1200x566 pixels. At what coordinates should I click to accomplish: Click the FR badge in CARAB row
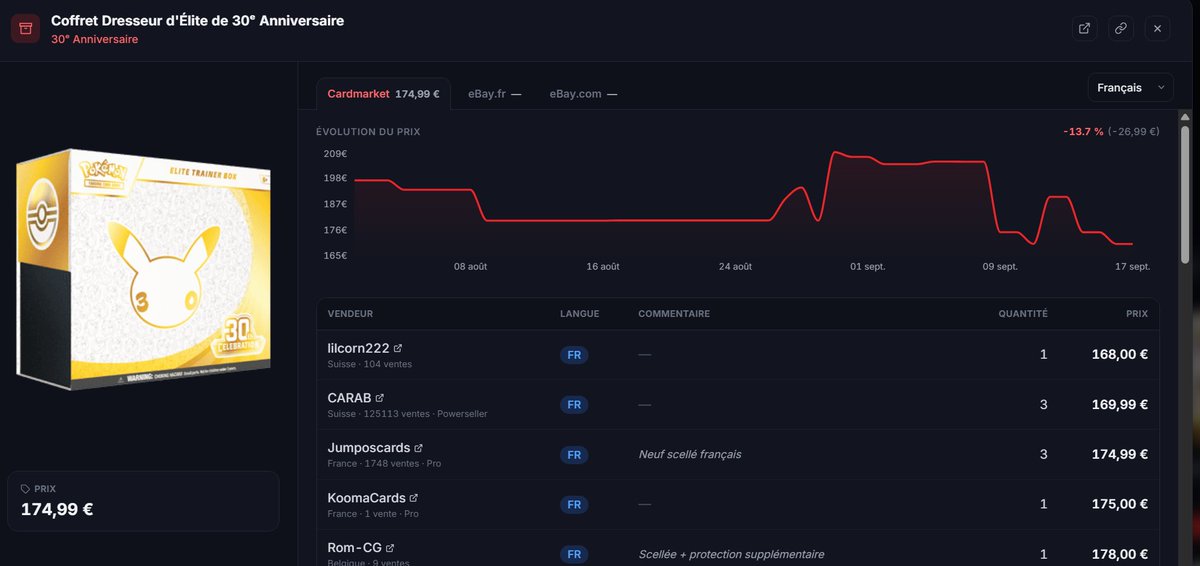coord(574,405)
